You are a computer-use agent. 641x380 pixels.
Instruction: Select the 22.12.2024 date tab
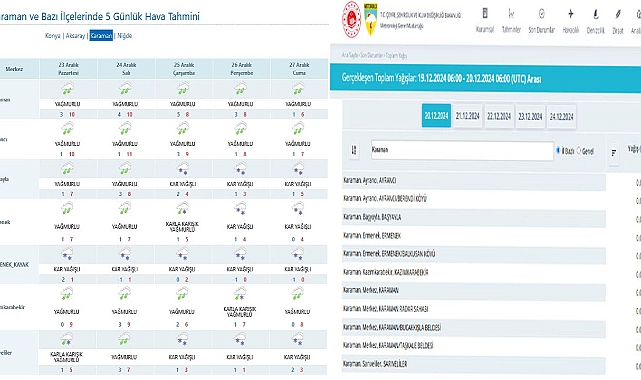click(x=499, y=116)
